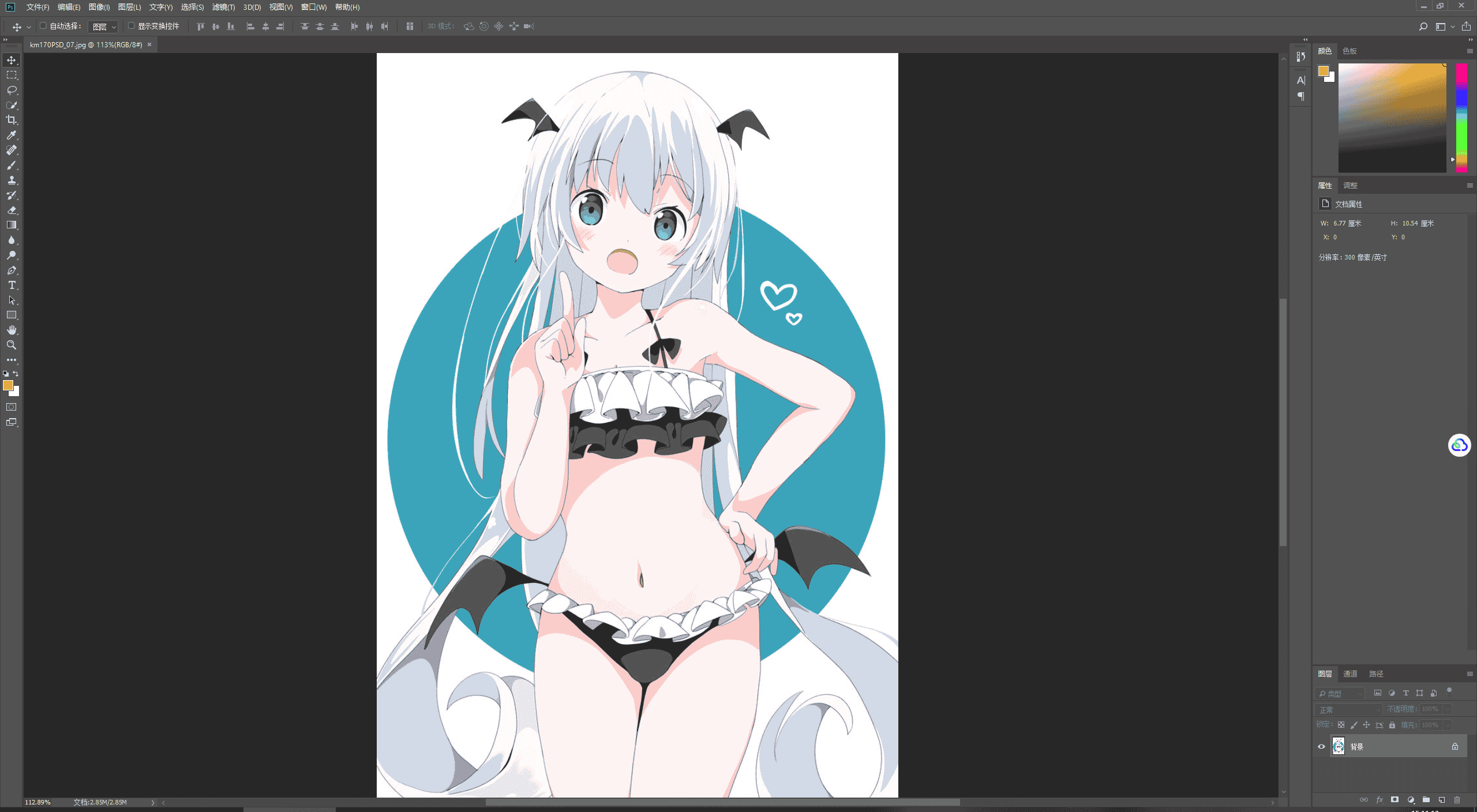Select the Move tool
The height and width of the screenshot is (812, 1477).
(x=12, y=60)
